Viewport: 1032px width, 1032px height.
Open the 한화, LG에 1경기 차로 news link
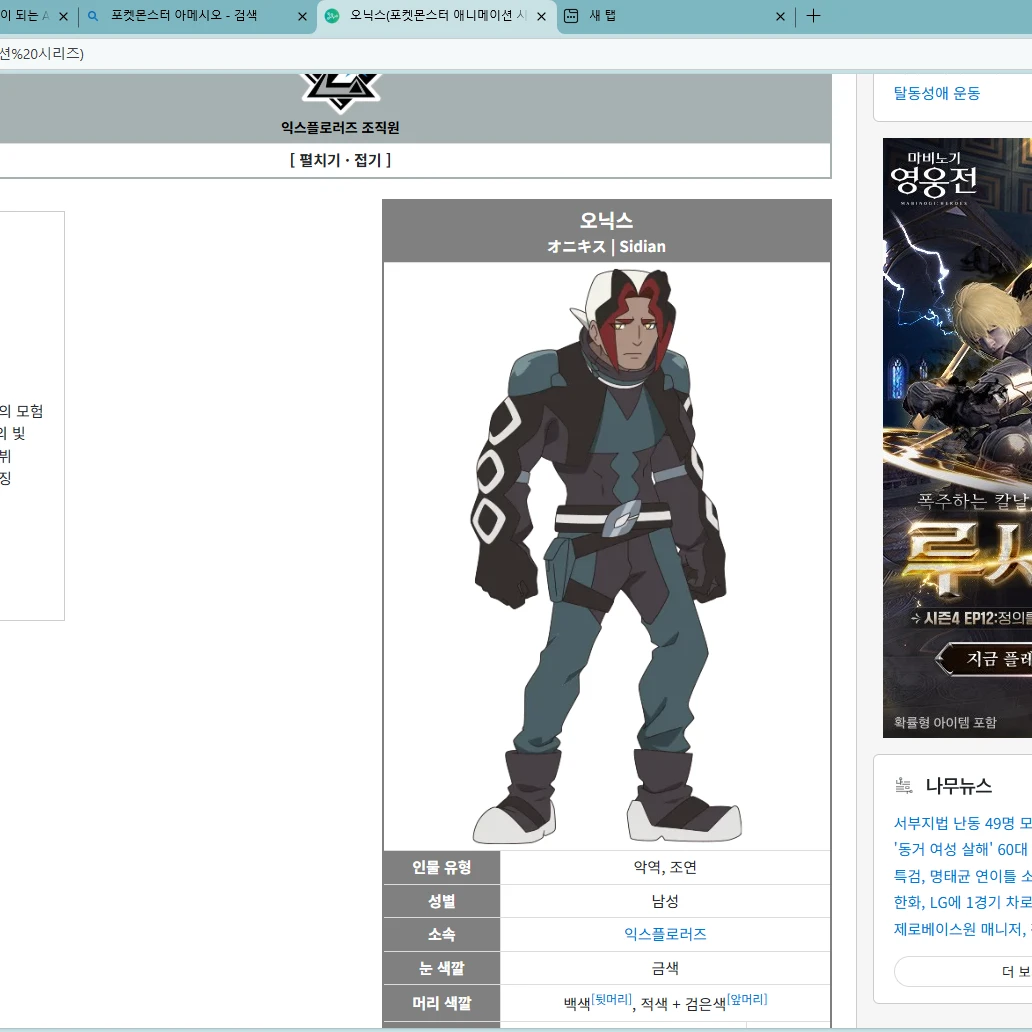962,902
